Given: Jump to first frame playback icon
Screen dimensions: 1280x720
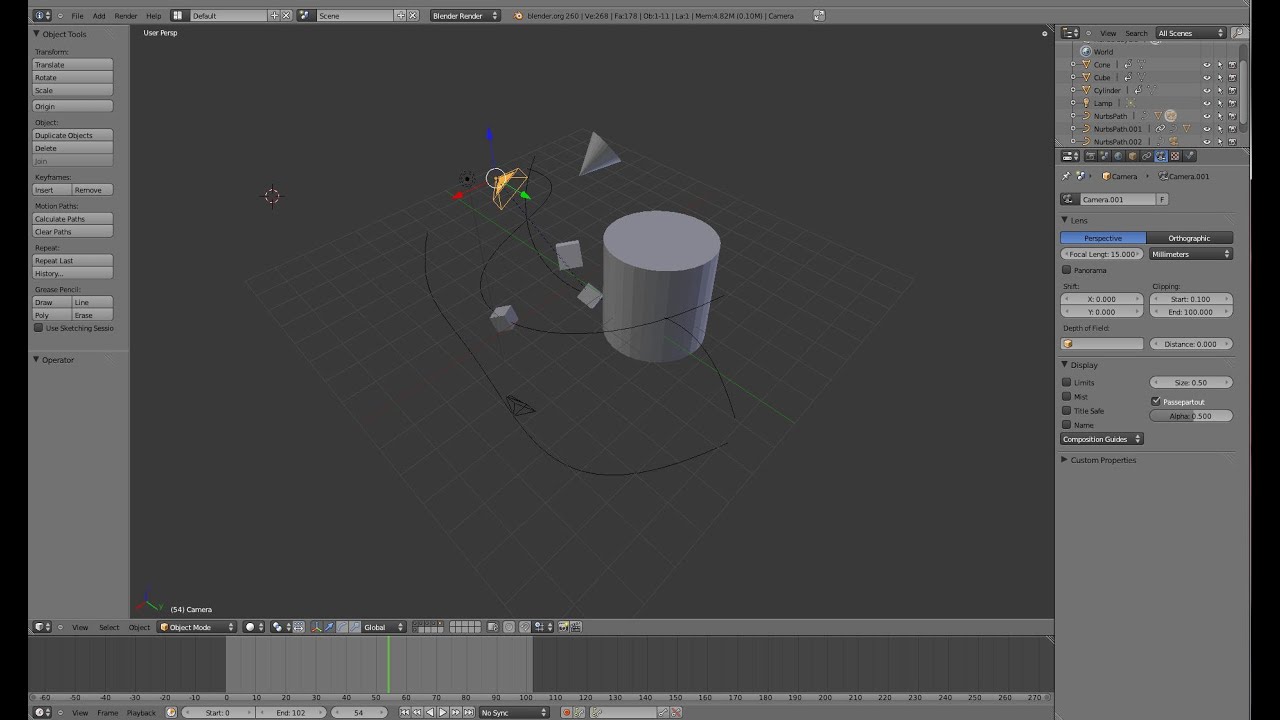Looking at the screenshot, I should click(x=405, y=712).
